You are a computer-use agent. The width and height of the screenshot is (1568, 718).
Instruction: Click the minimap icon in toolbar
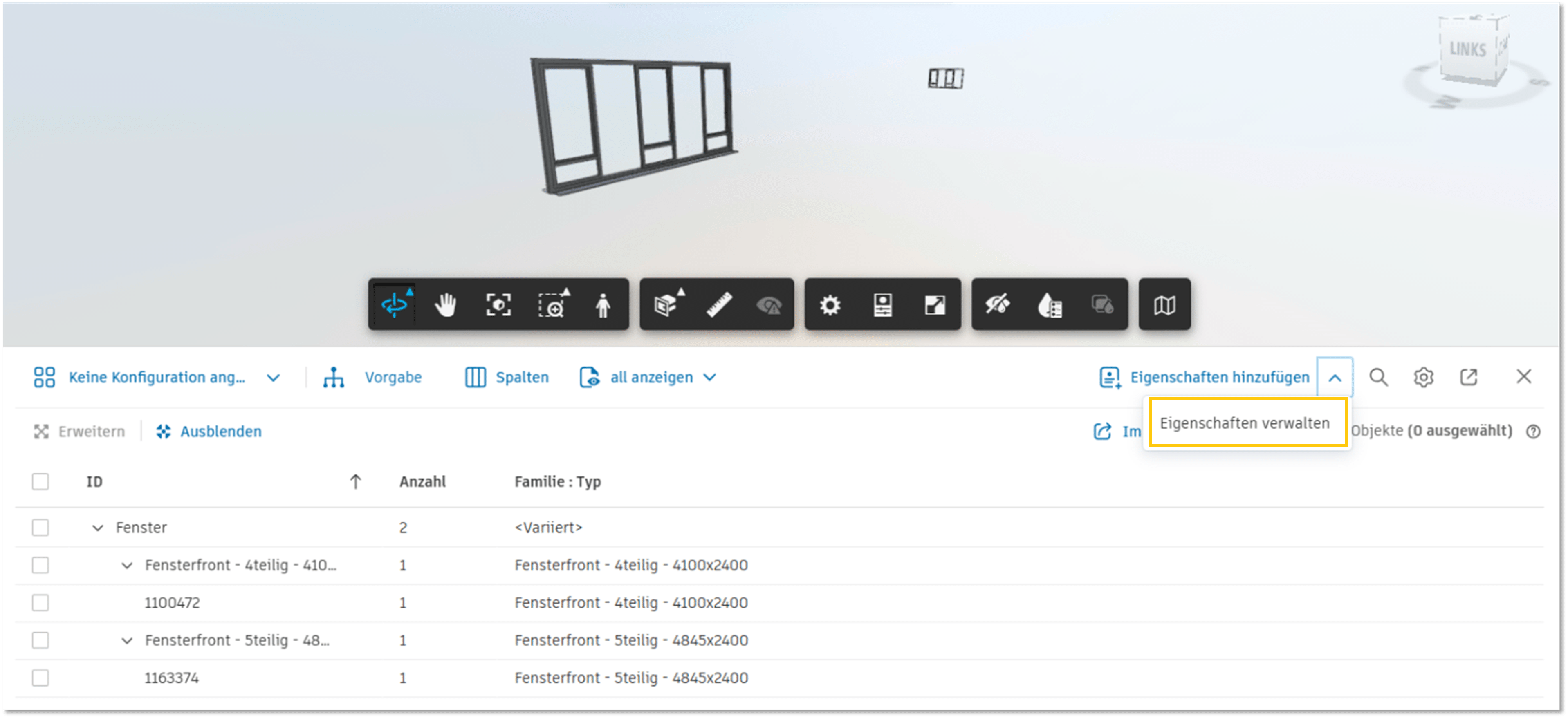tap(1164, 304)
